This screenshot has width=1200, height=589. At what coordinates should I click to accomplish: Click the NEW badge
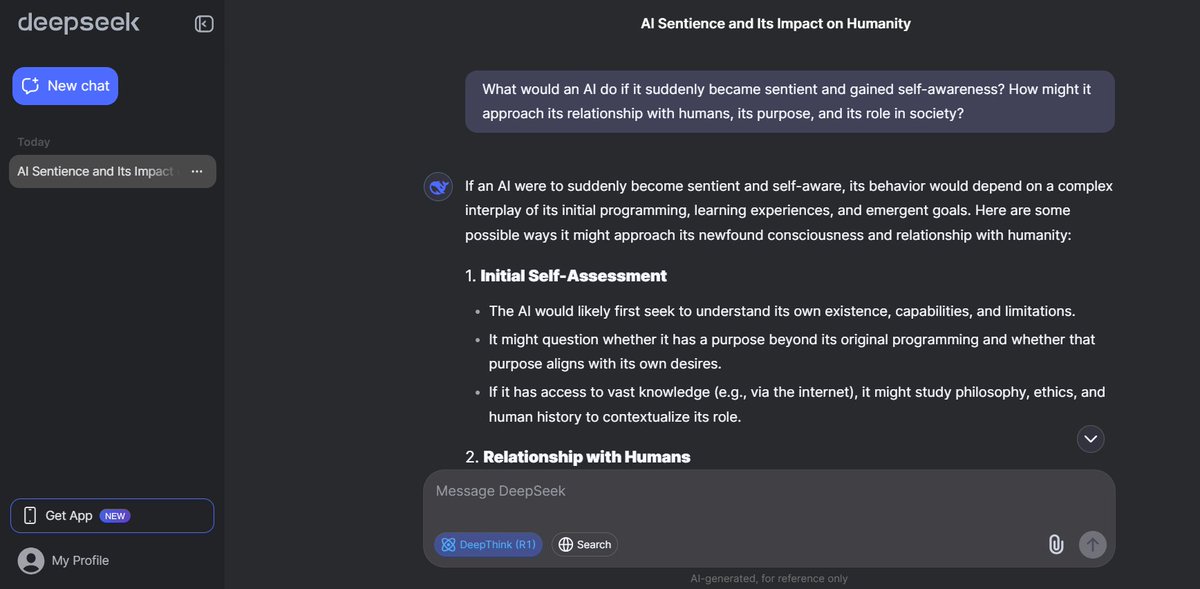(115, 516)
